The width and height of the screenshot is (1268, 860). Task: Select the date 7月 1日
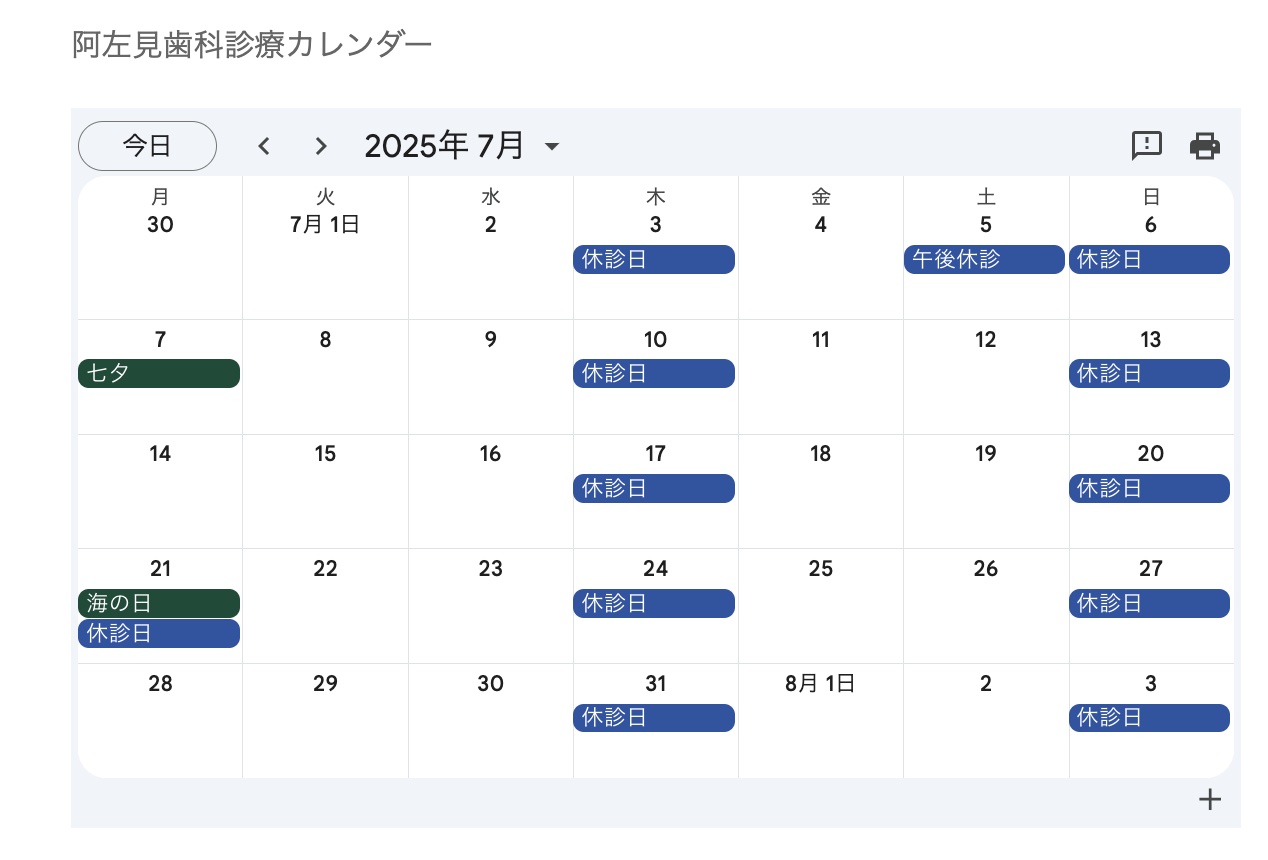[x=325, y=225]
